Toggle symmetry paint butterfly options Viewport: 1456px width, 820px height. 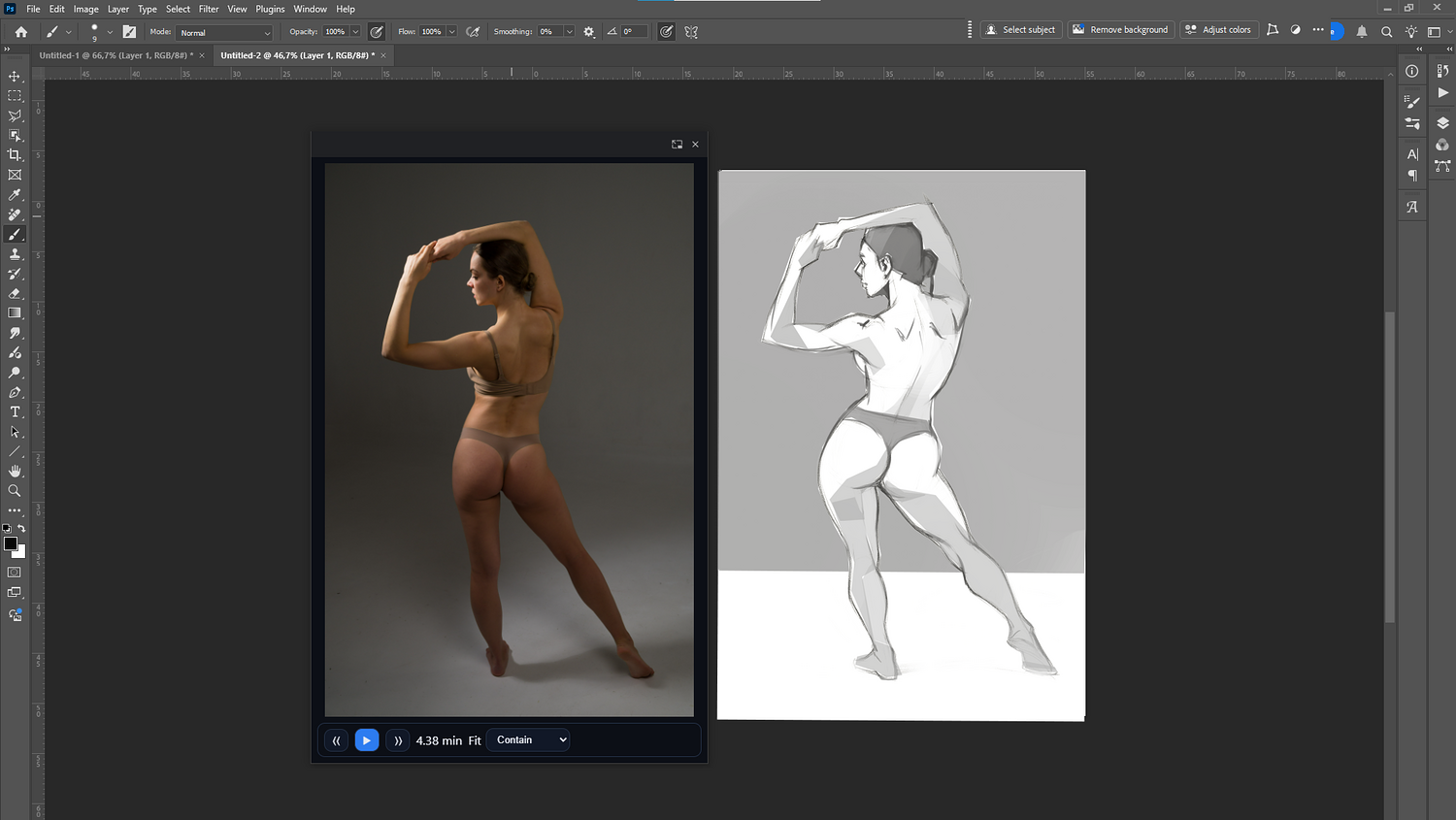(691, 32)
